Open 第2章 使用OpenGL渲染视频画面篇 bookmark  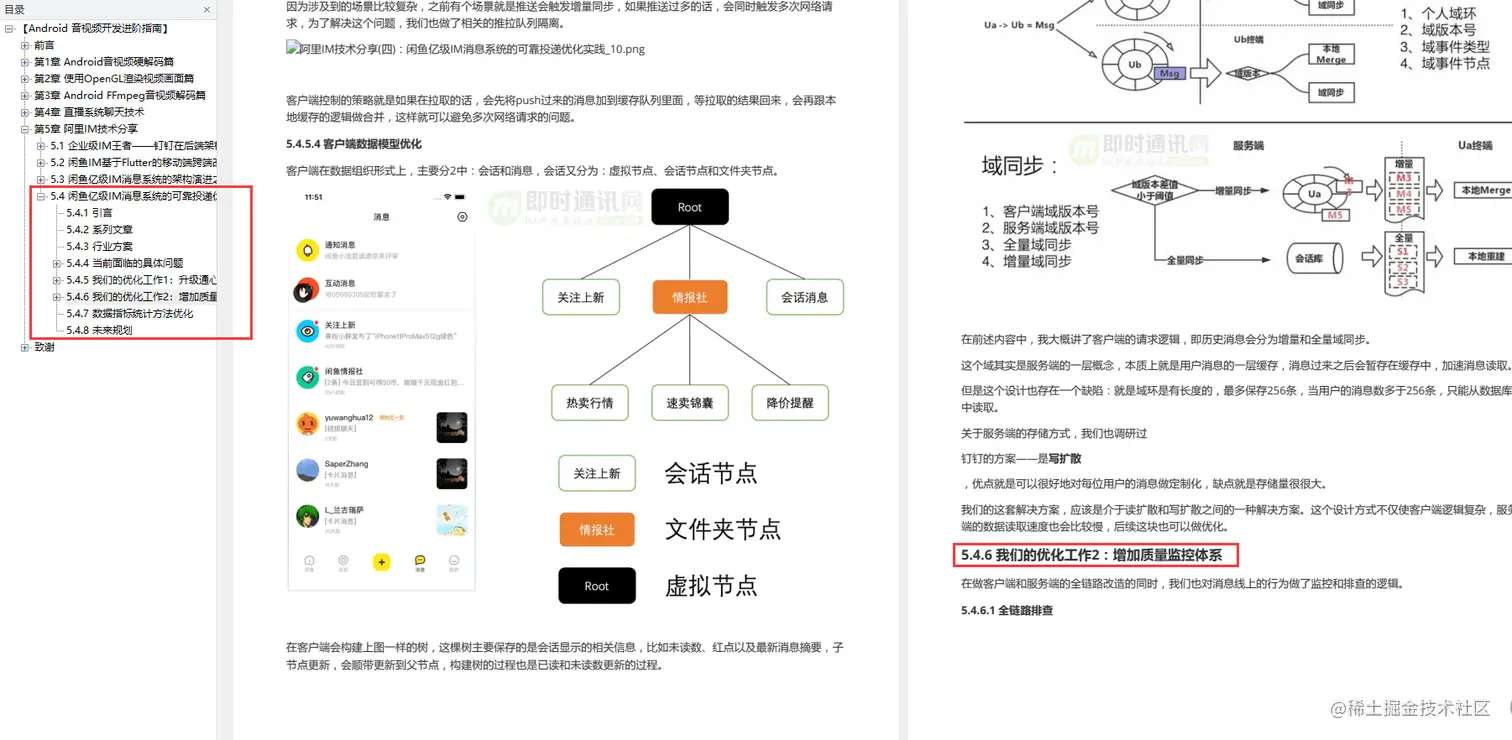(x=114, y=78)
